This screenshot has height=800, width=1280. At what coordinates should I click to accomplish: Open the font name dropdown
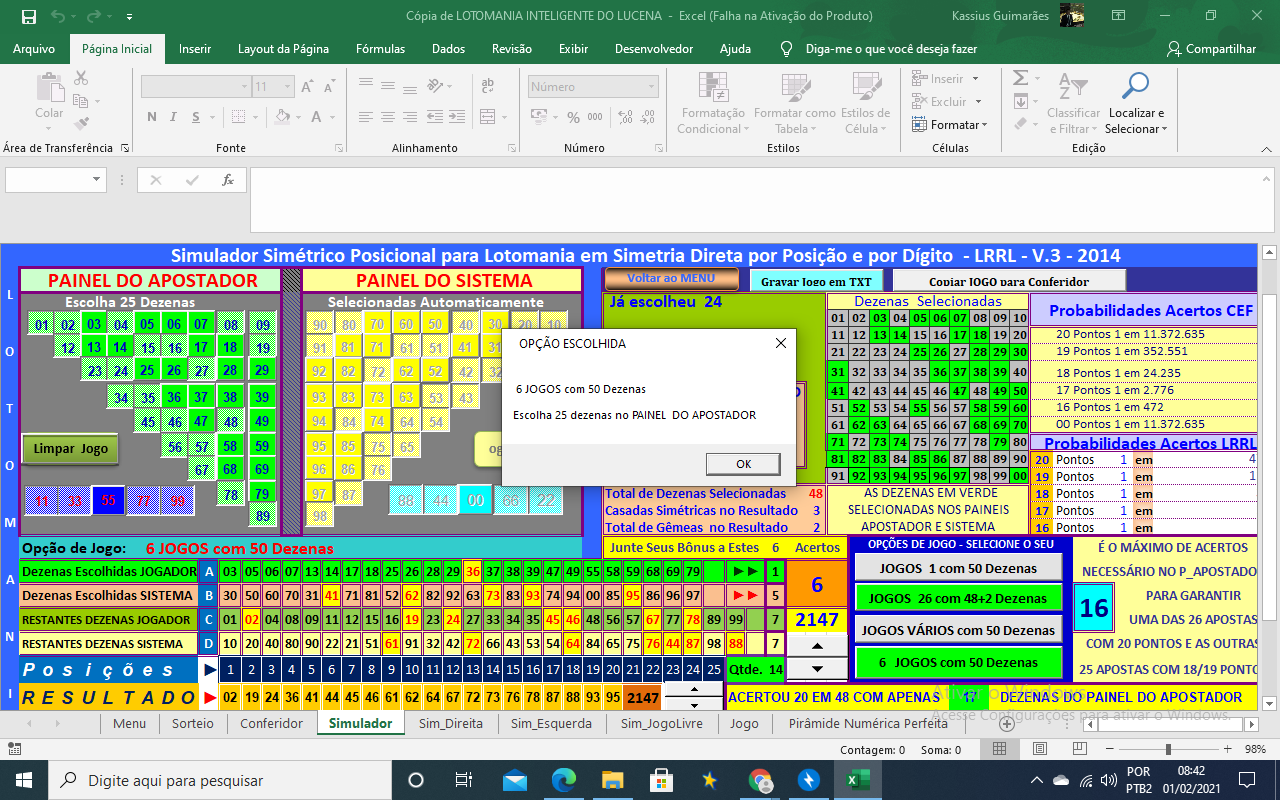point(242,87)
